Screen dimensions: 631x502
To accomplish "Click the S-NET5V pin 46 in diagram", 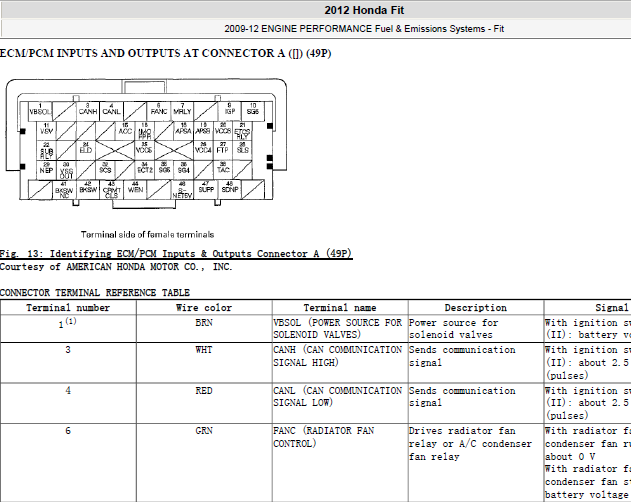I will click(182, 190).
